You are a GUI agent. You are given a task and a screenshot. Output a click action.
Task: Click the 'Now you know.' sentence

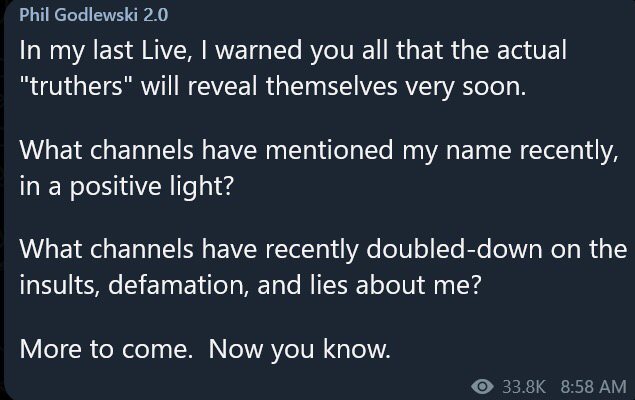pos(300,349)
